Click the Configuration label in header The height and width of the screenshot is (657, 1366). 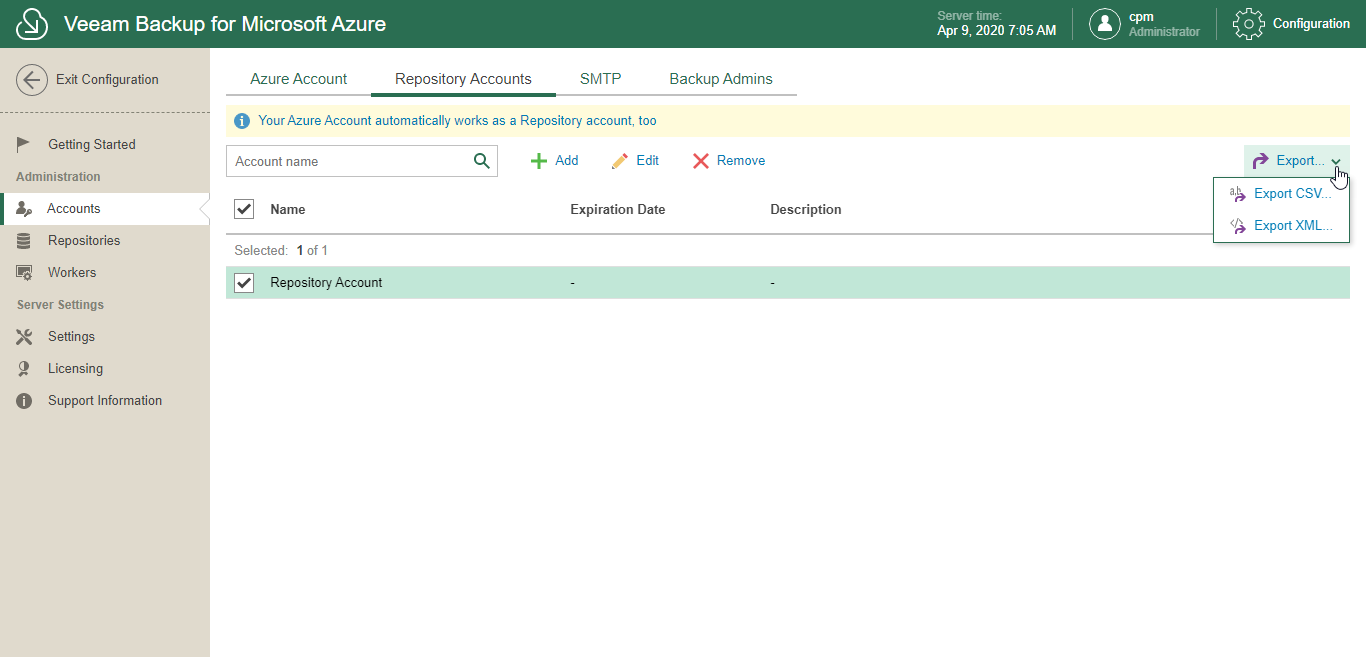point(1311,24)
